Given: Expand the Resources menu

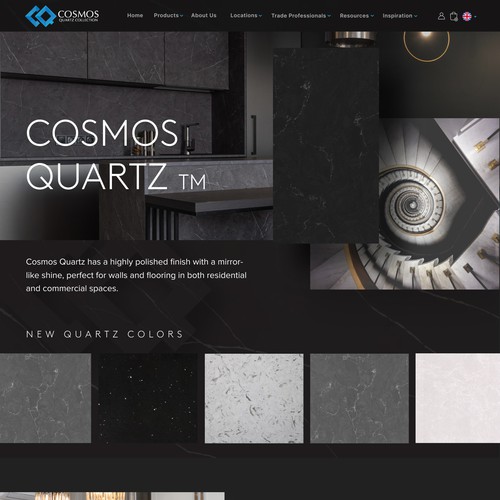Looking at the screenshot, I should pyautogui.click(x=357, y=16).
